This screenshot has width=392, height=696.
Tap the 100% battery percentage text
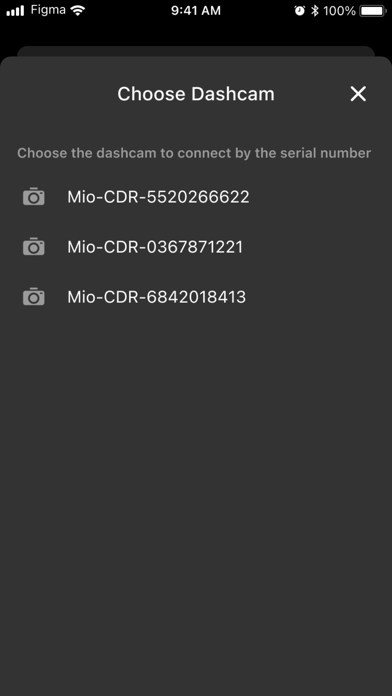[x=339, y=11]
